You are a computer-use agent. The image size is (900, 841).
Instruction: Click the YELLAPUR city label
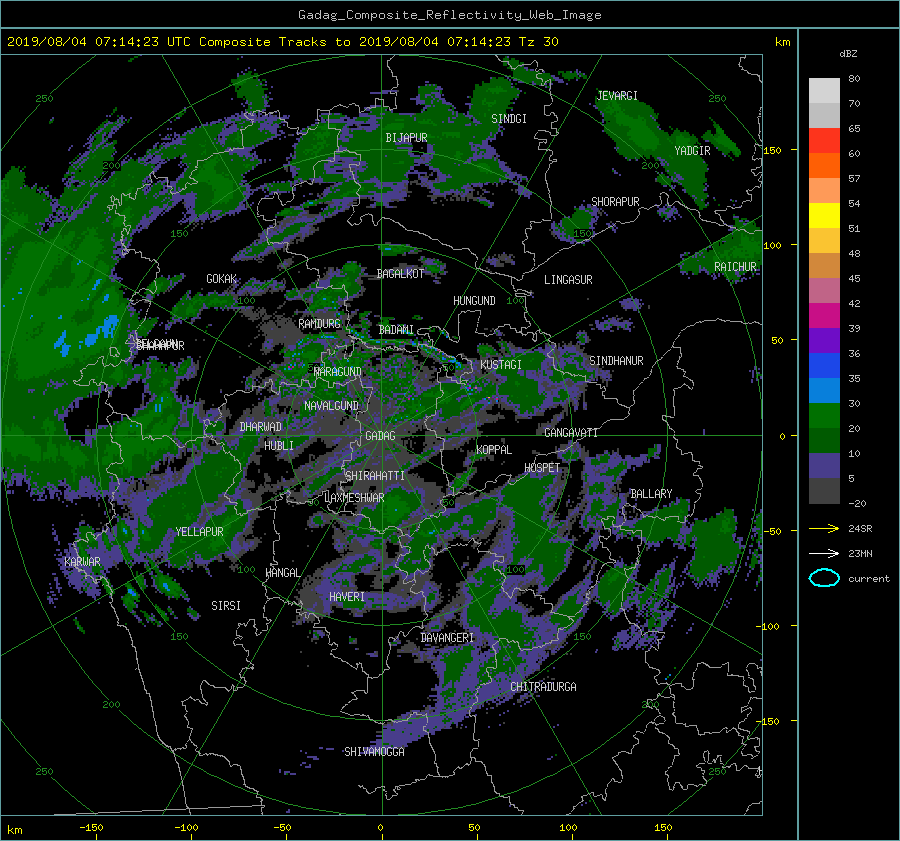199,532
